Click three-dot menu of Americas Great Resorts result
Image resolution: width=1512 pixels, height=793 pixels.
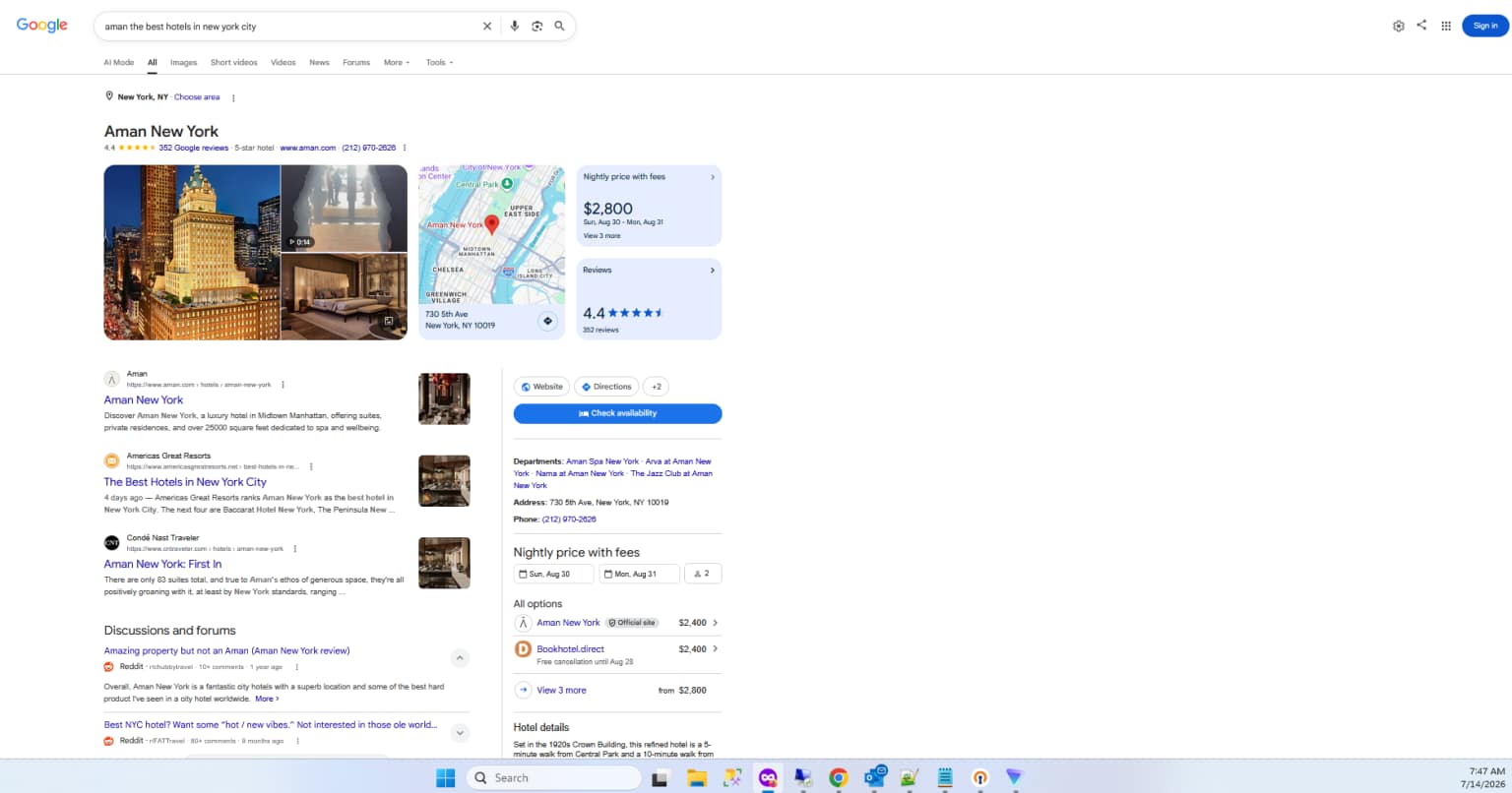(311, 466)
